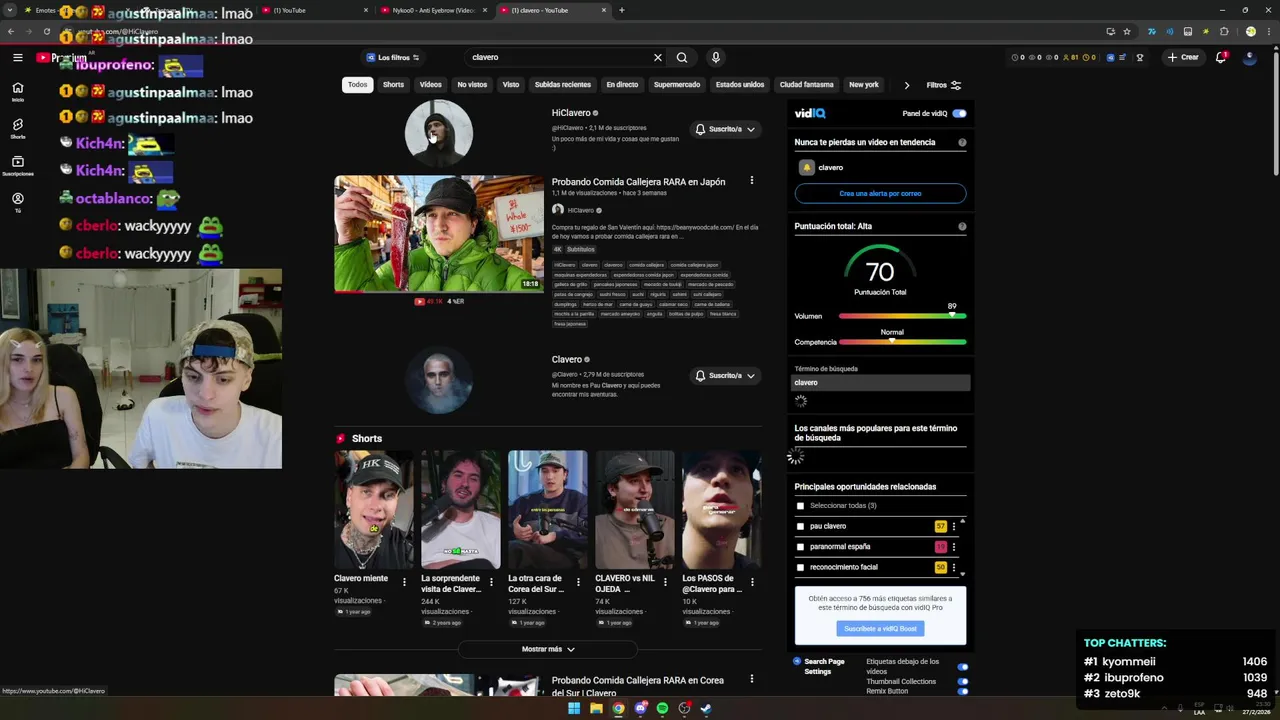Open File Explorer from the taskbar
The height and width of the screenshot is (720, 1280).
pyautogui.click(x=596, y=708)
